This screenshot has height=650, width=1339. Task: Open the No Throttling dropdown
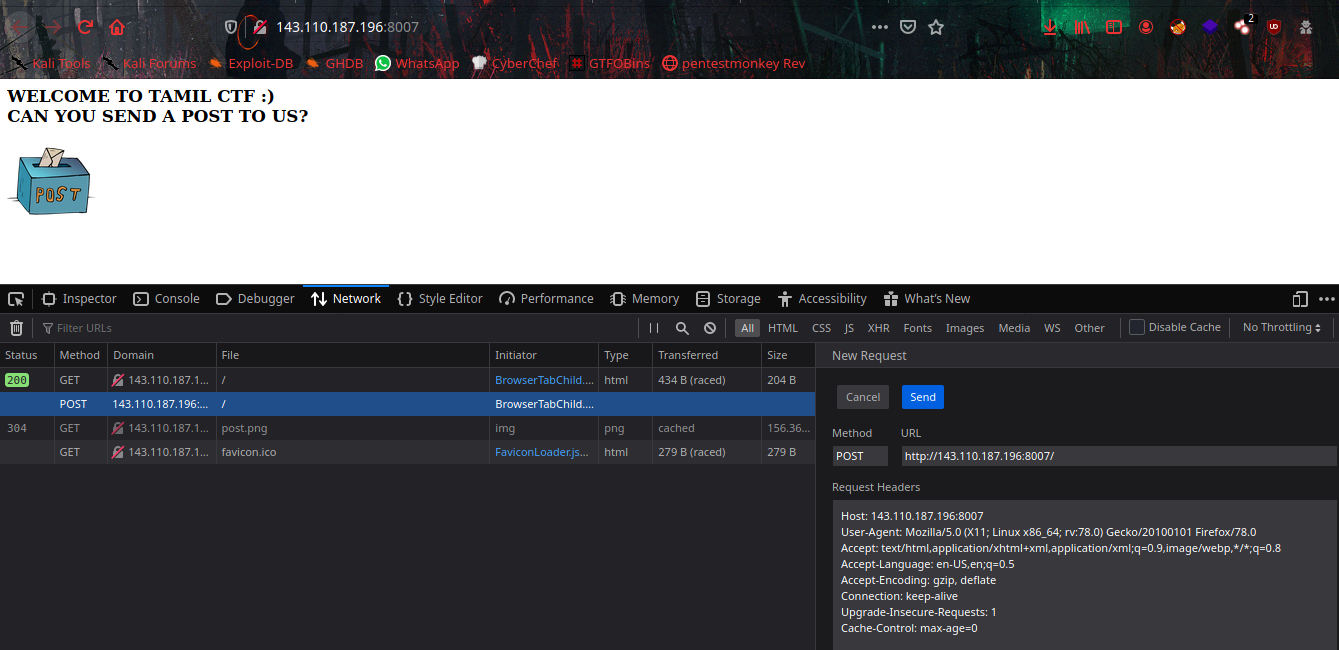pyautogui.click(x=1281, y=328)
